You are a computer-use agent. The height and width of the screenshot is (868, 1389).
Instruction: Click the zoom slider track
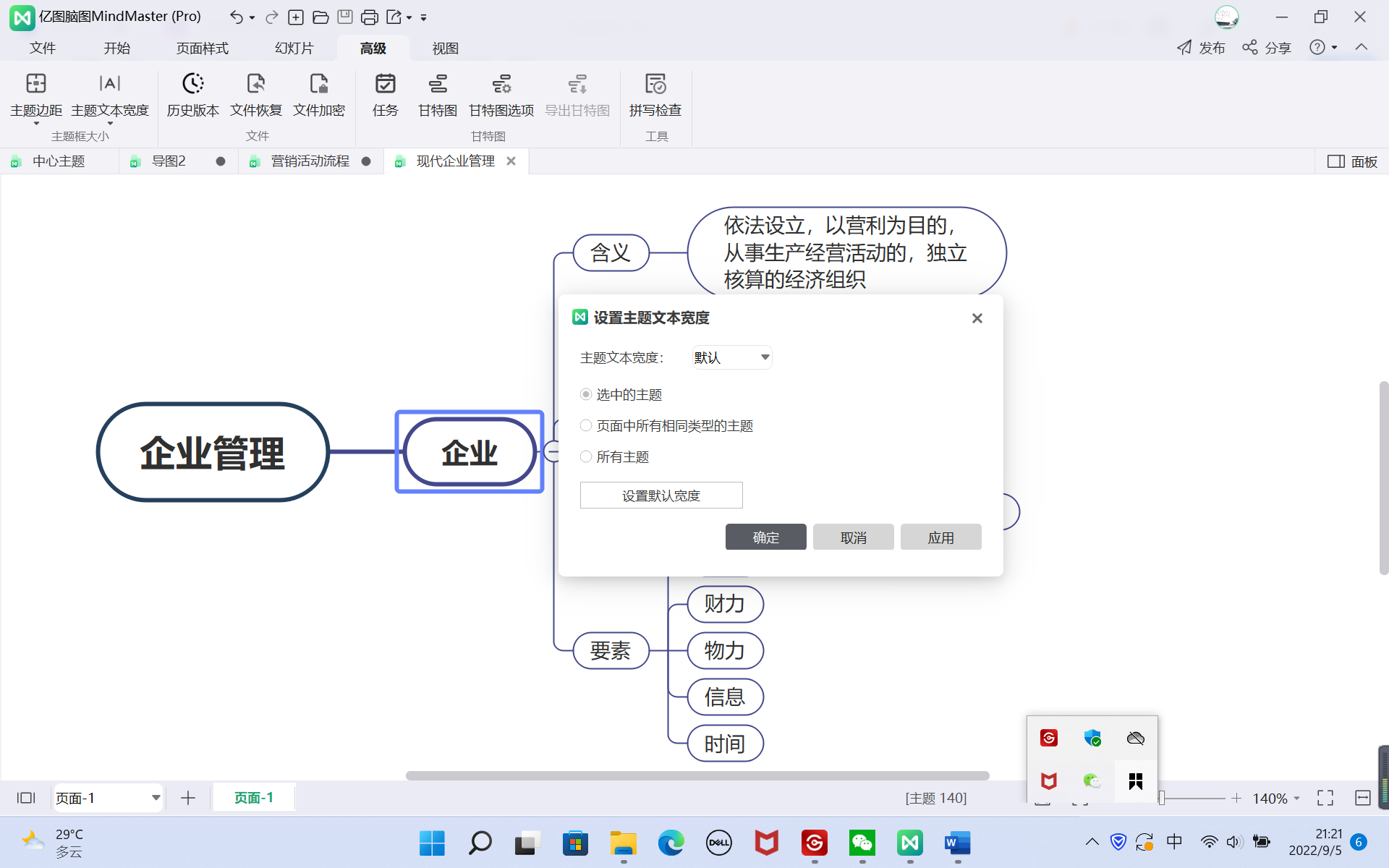(x=1197, y=798)
